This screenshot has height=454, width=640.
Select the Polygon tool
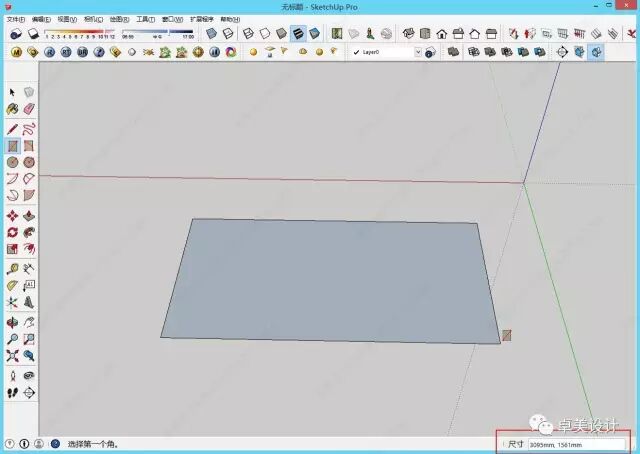point(29,162)
